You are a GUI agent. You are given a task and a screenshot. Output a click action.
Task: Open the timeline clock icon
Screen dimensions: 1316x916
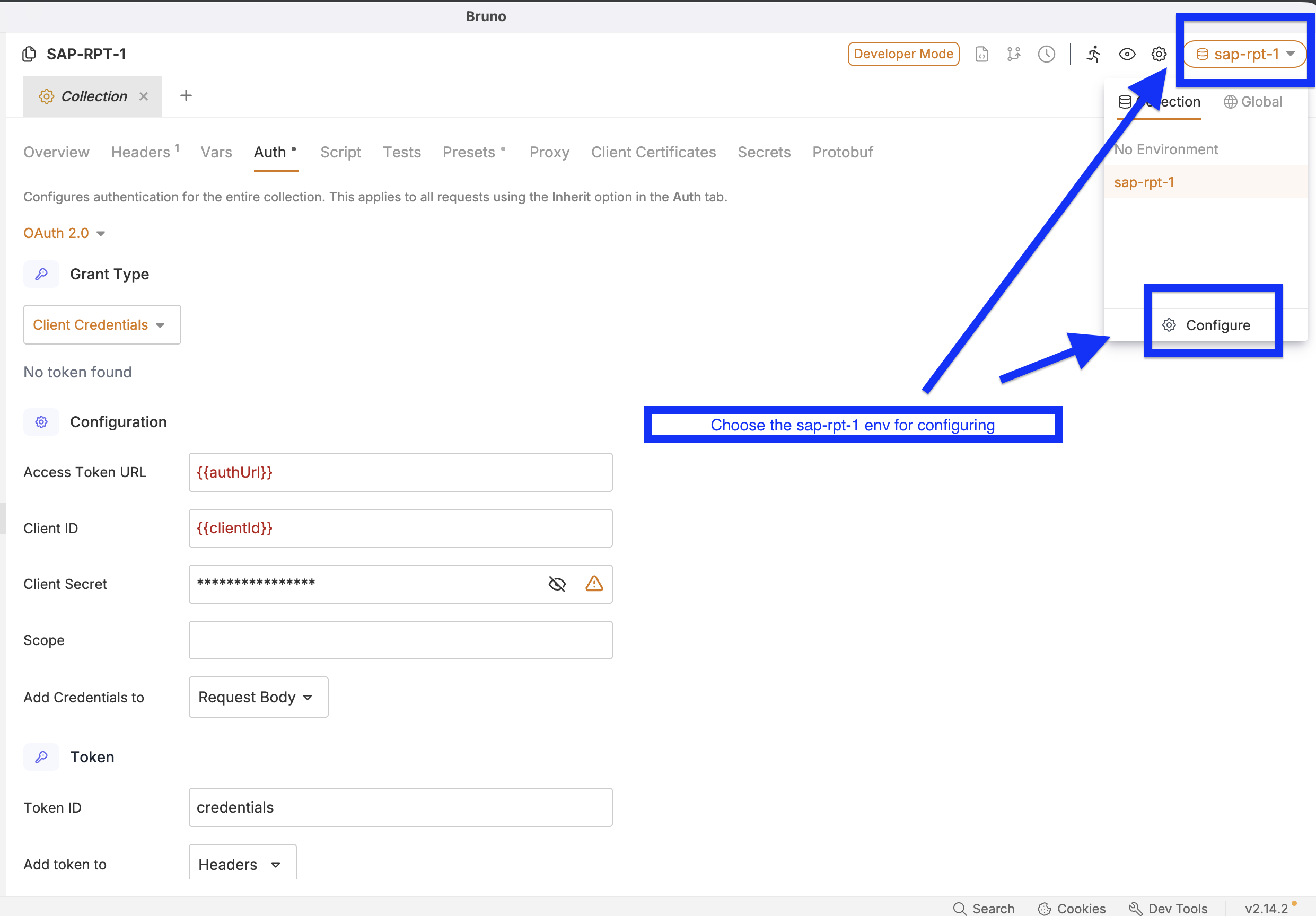pos(1047,54)
